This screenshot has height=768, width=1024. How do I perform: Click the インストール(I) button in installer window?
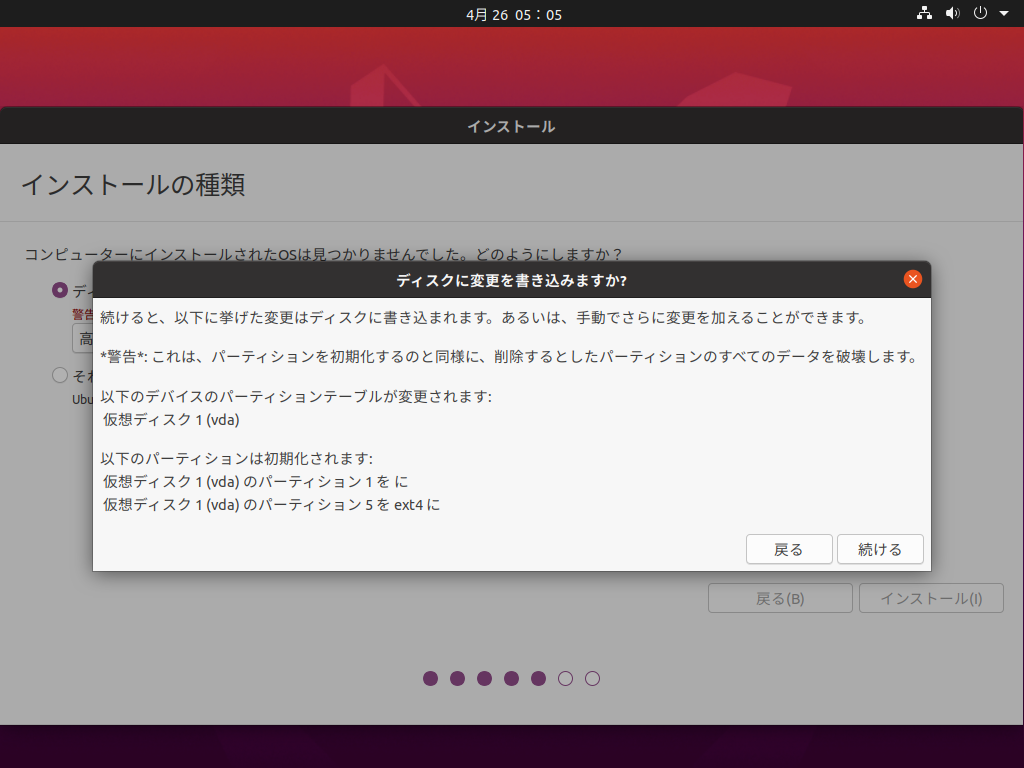931,598
